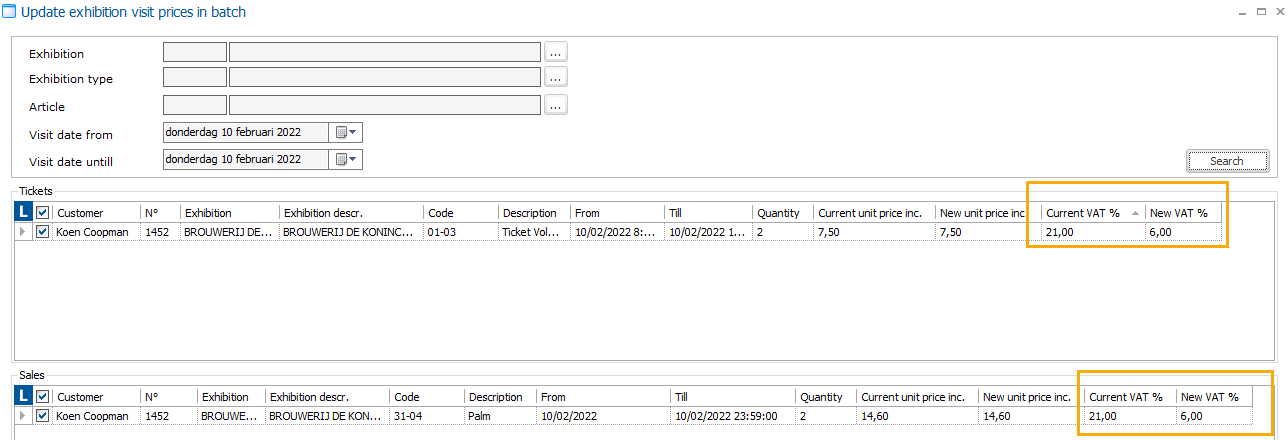Open the Exhibition type lookup ellipsis button
The image size is (1288, 440).
(x=556, y=77)
